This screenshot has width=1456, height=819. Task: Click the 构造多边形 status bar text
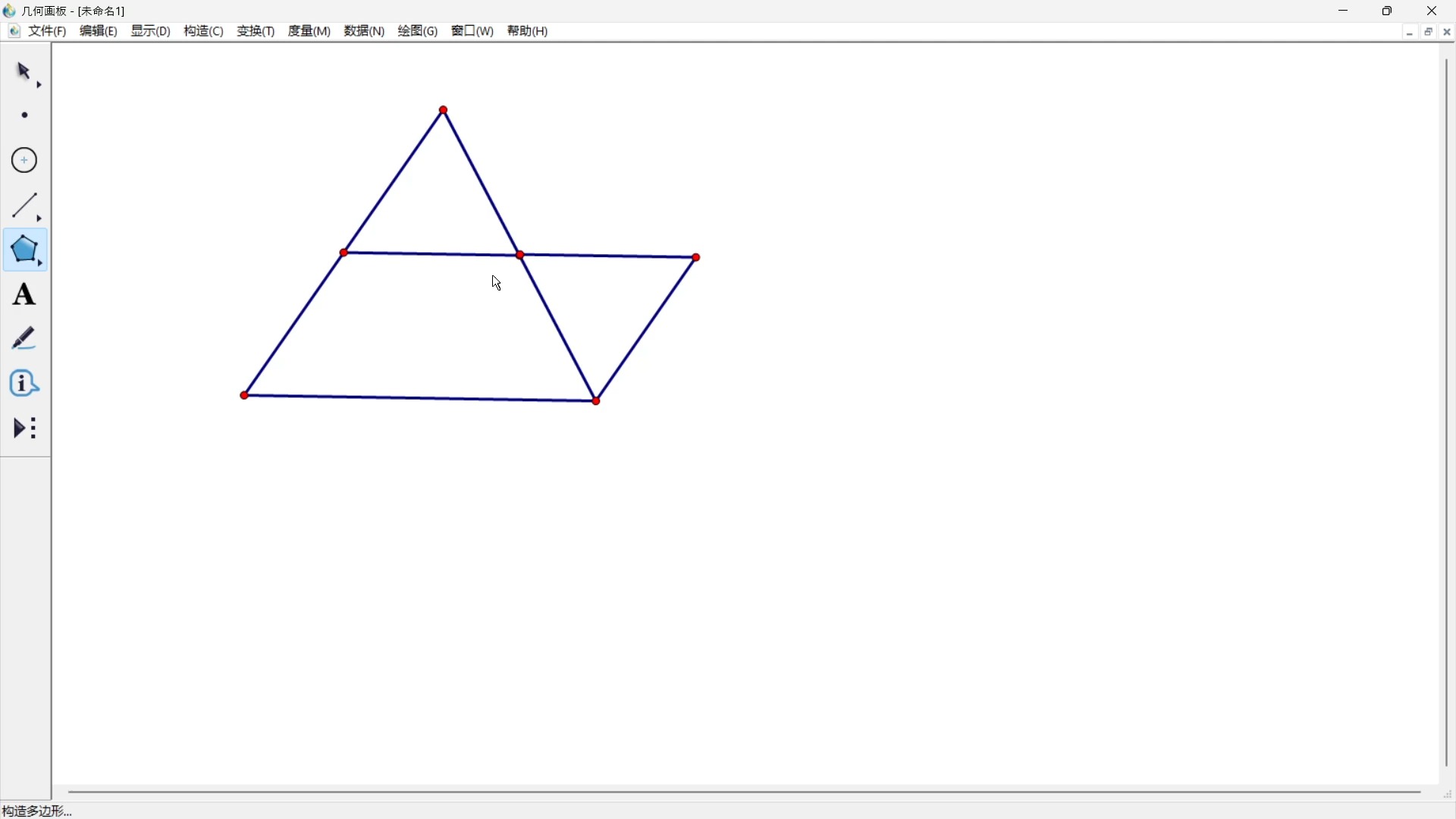click(x=38, y=811)
